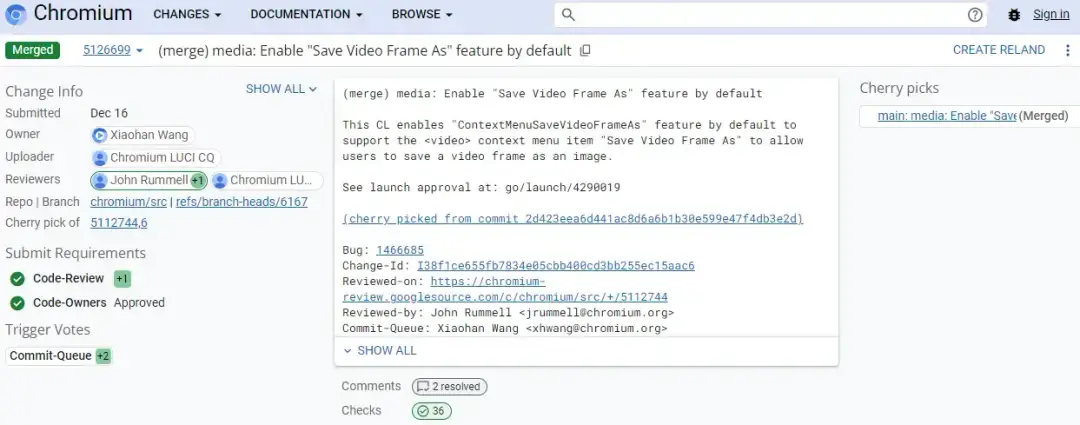Click the Code-Review green check icon
The image size is (1080, 425).
(x=17, y=279)
